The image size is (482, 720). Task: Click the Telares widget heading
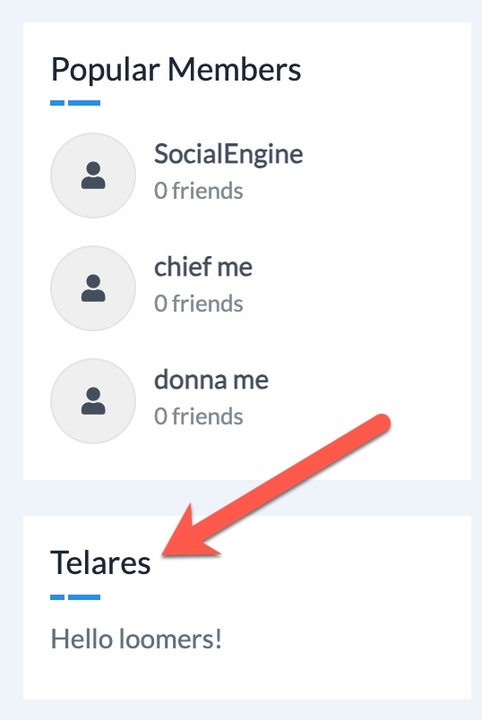(x=101, y=562)
